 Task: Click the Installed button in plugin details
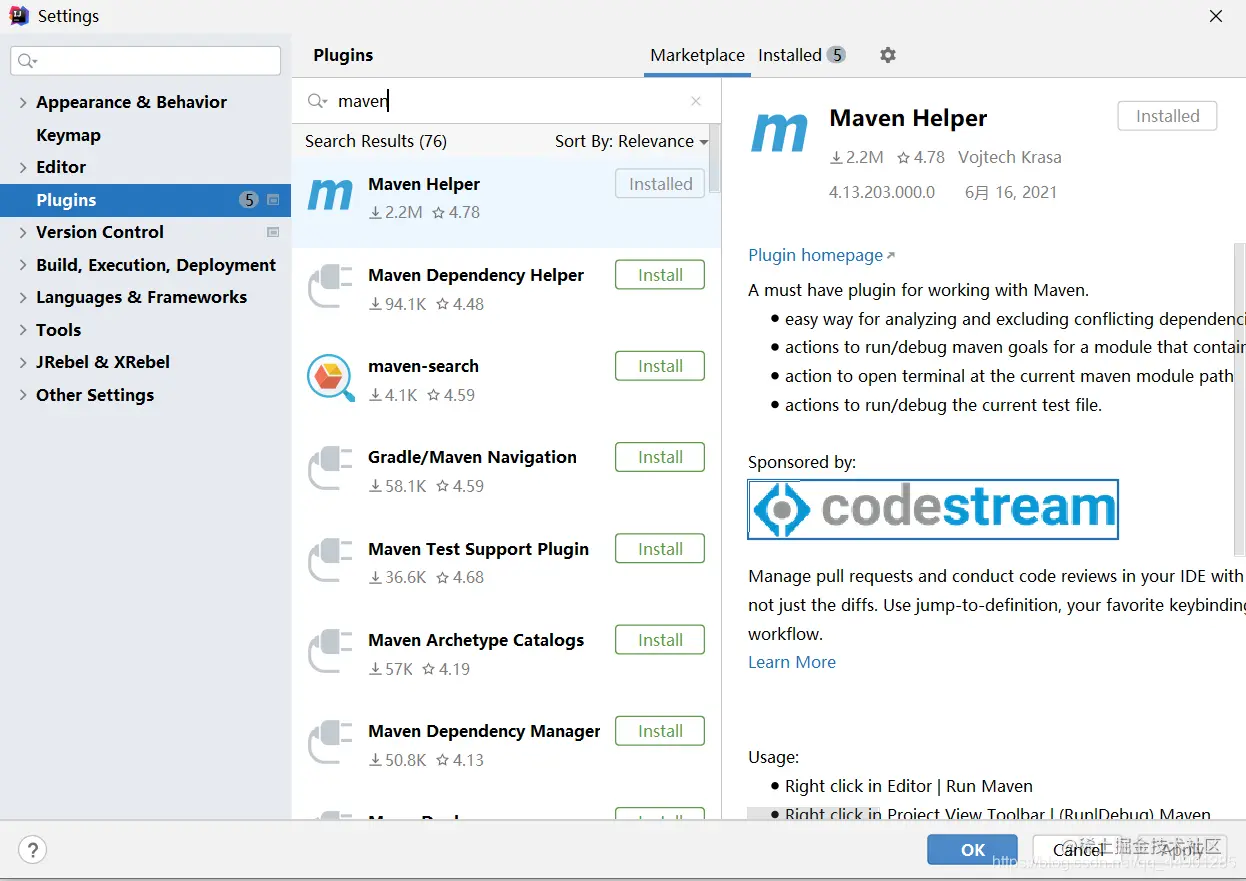click(x=1167, y=116)
